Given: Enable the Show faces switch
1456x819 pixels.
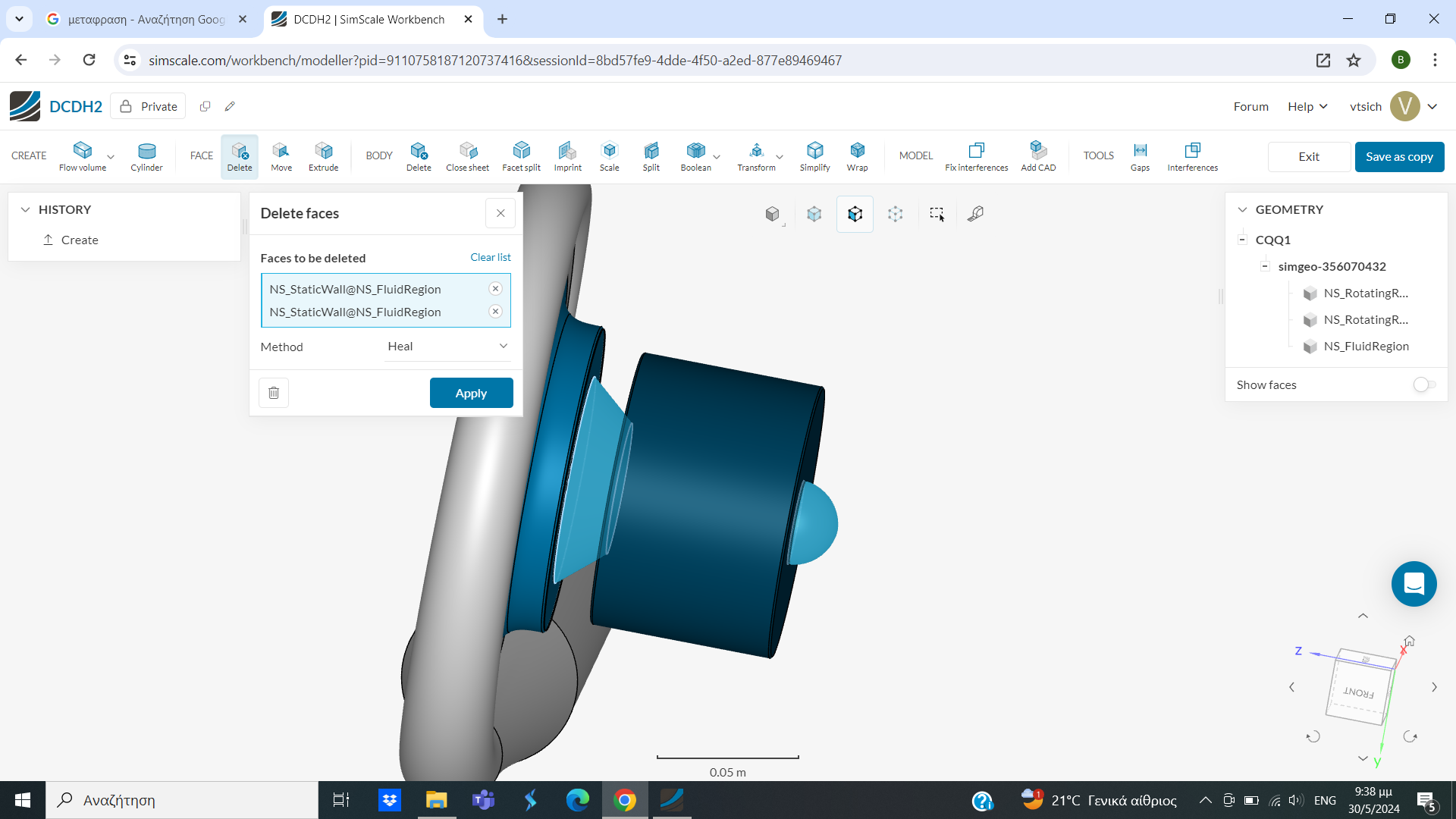Looking at the screenshot, I should pos(1423,384).
